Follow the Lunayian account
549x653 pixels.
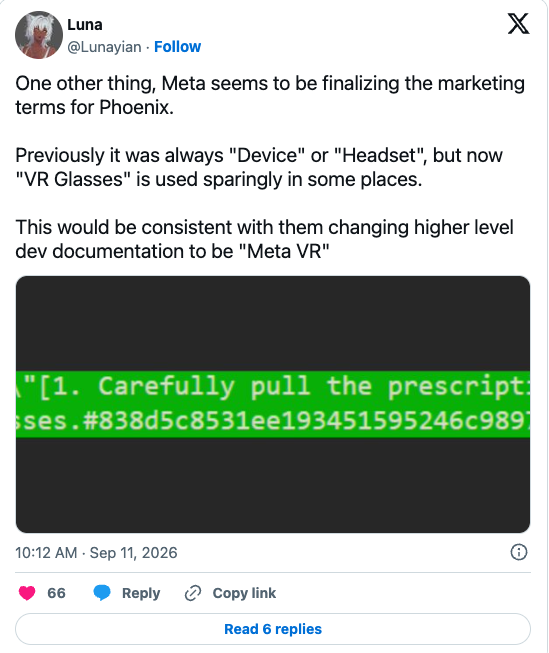177,47
